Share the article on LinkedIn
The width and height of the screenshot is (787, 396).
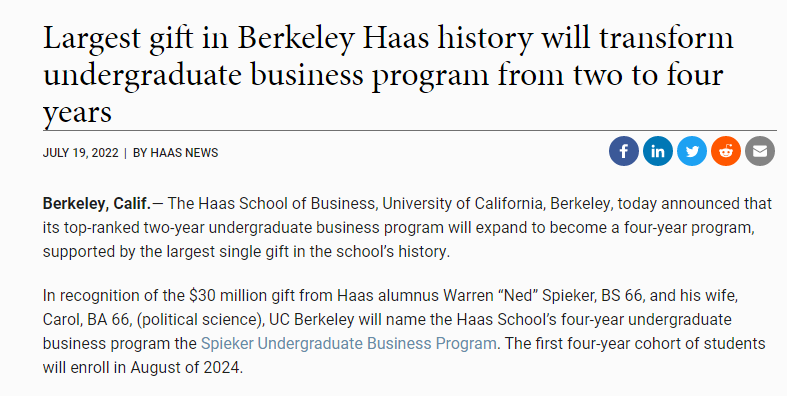[x=658, y=151]
